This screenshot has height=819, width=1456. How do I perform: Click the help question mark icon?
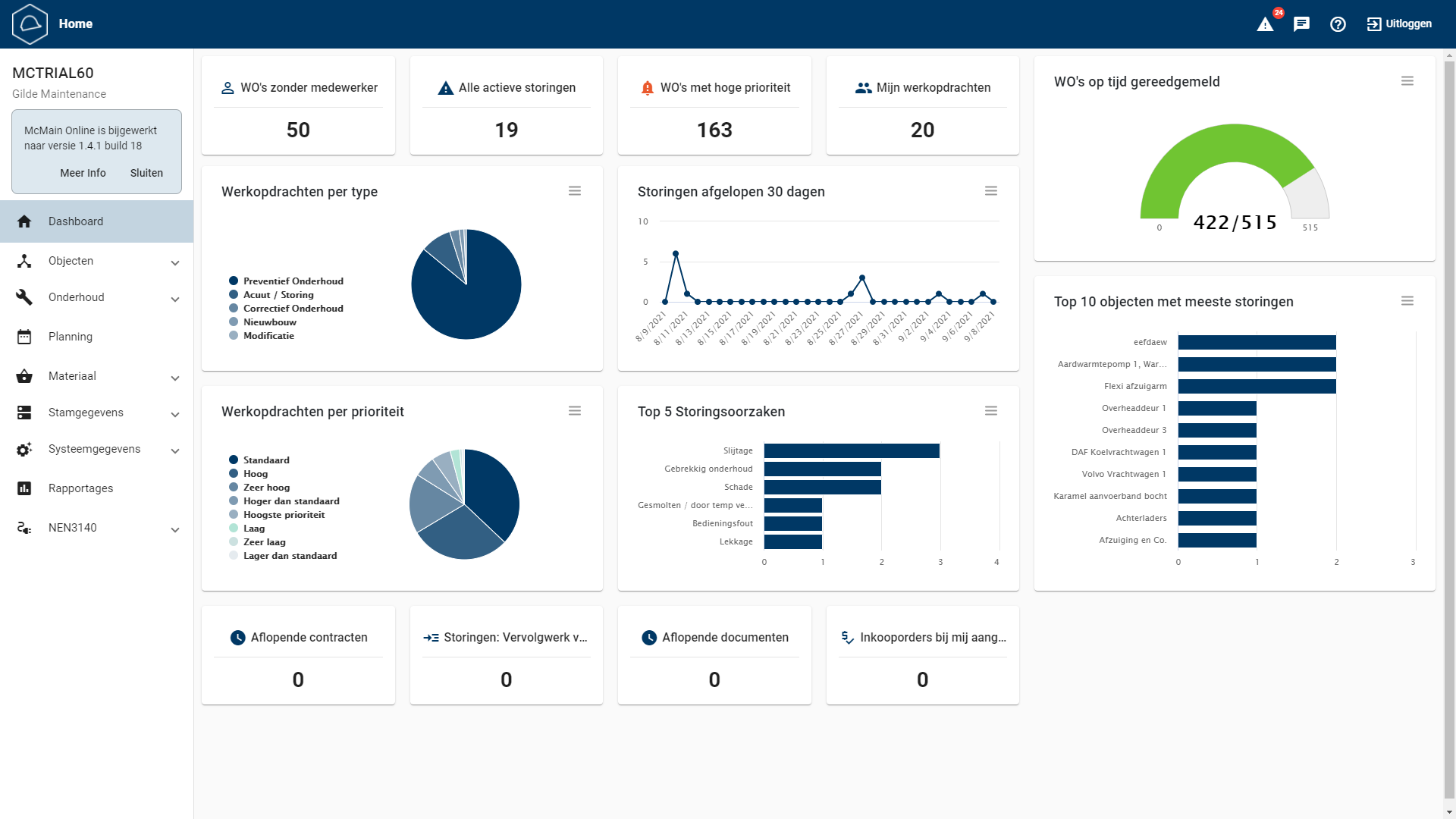click(x=1338, y=24)
